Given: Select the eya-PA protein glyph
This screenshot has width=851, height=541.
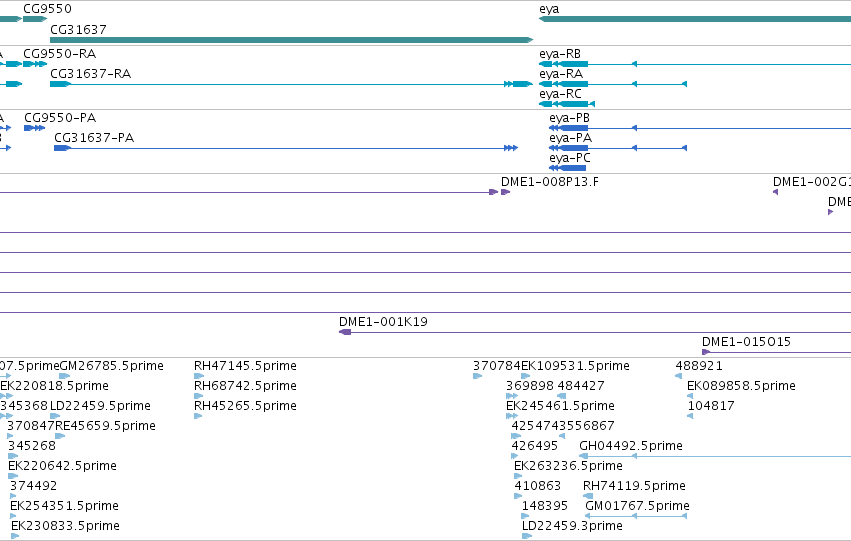Looking at the screenshot, I should 618,148.
